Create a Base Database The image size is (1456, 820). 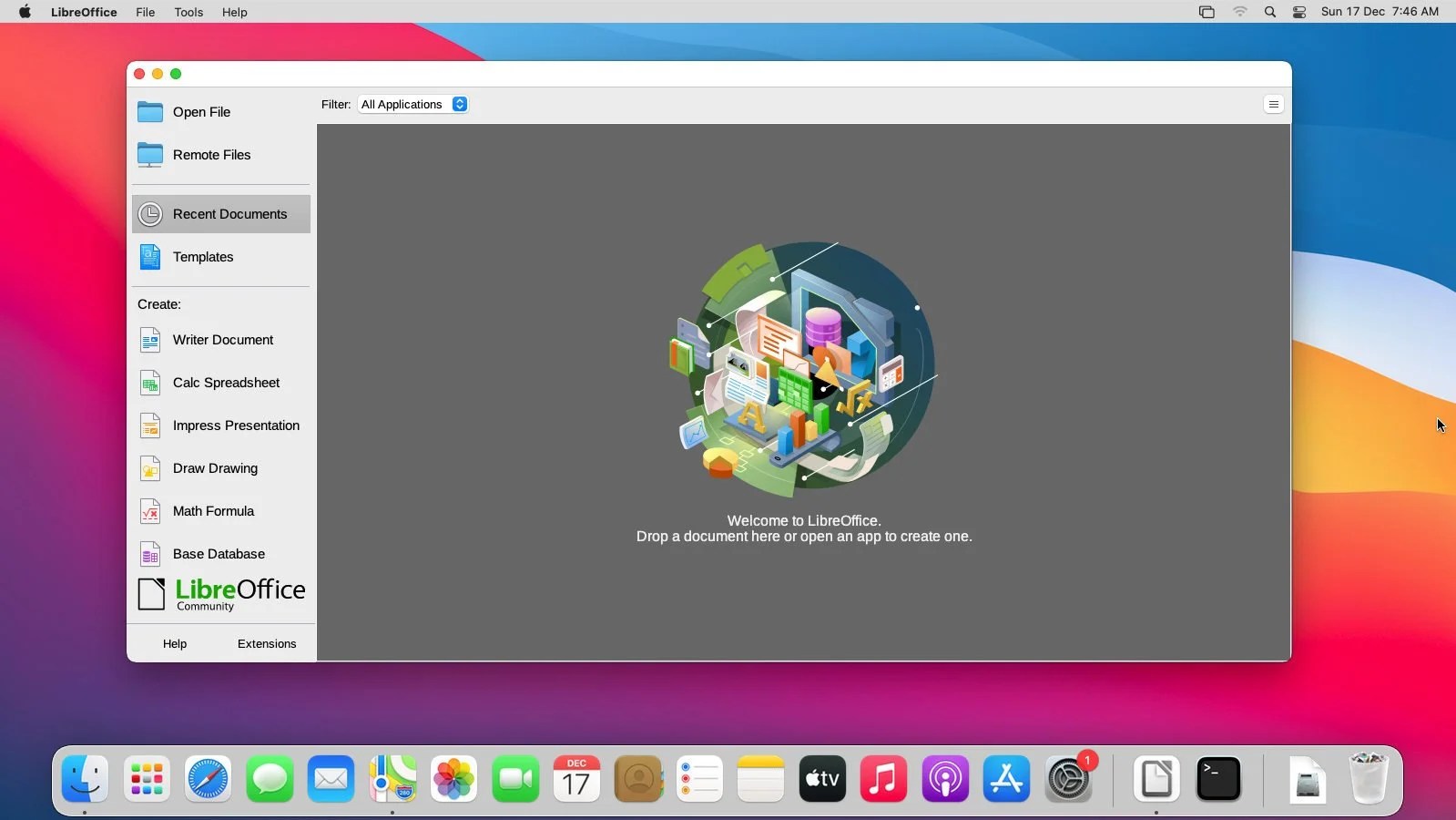221,554
